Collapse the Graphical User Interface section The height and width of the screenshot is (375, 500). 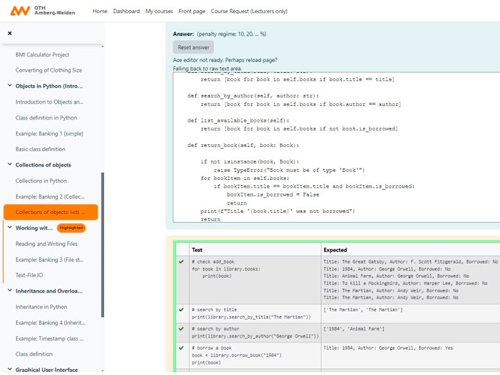tap(10, 369)
